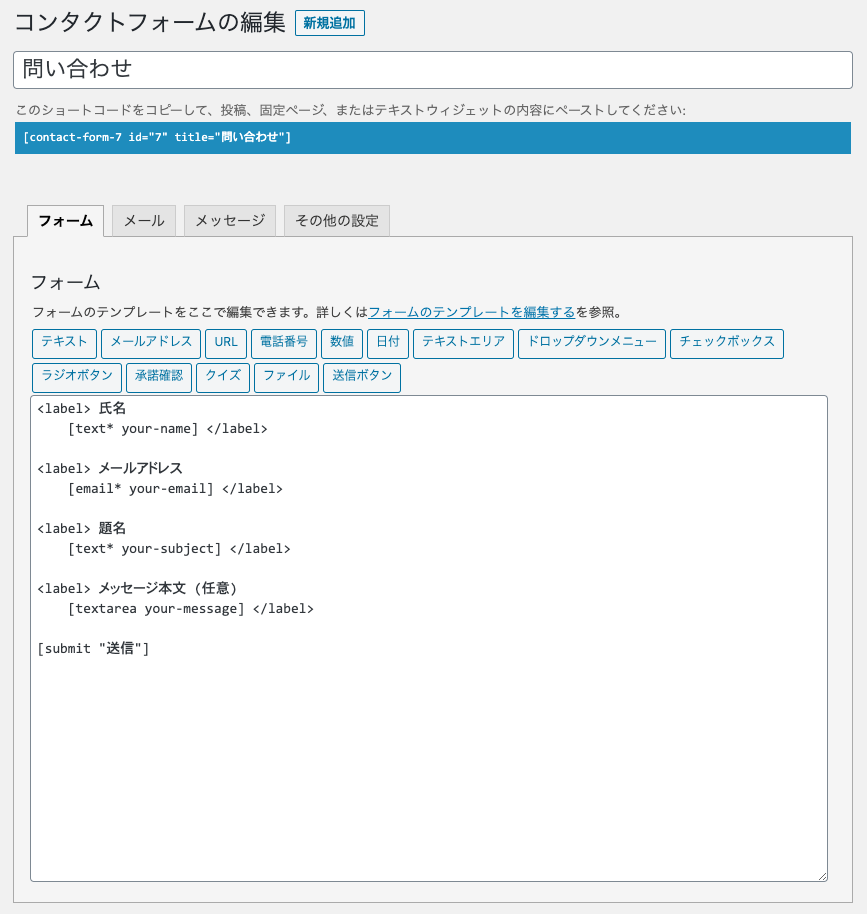Image resolution: width=867 pixels, height=914 pixels.
Task: Follow the フォームのテンプレートを編集する link
Action: point(472,312)
